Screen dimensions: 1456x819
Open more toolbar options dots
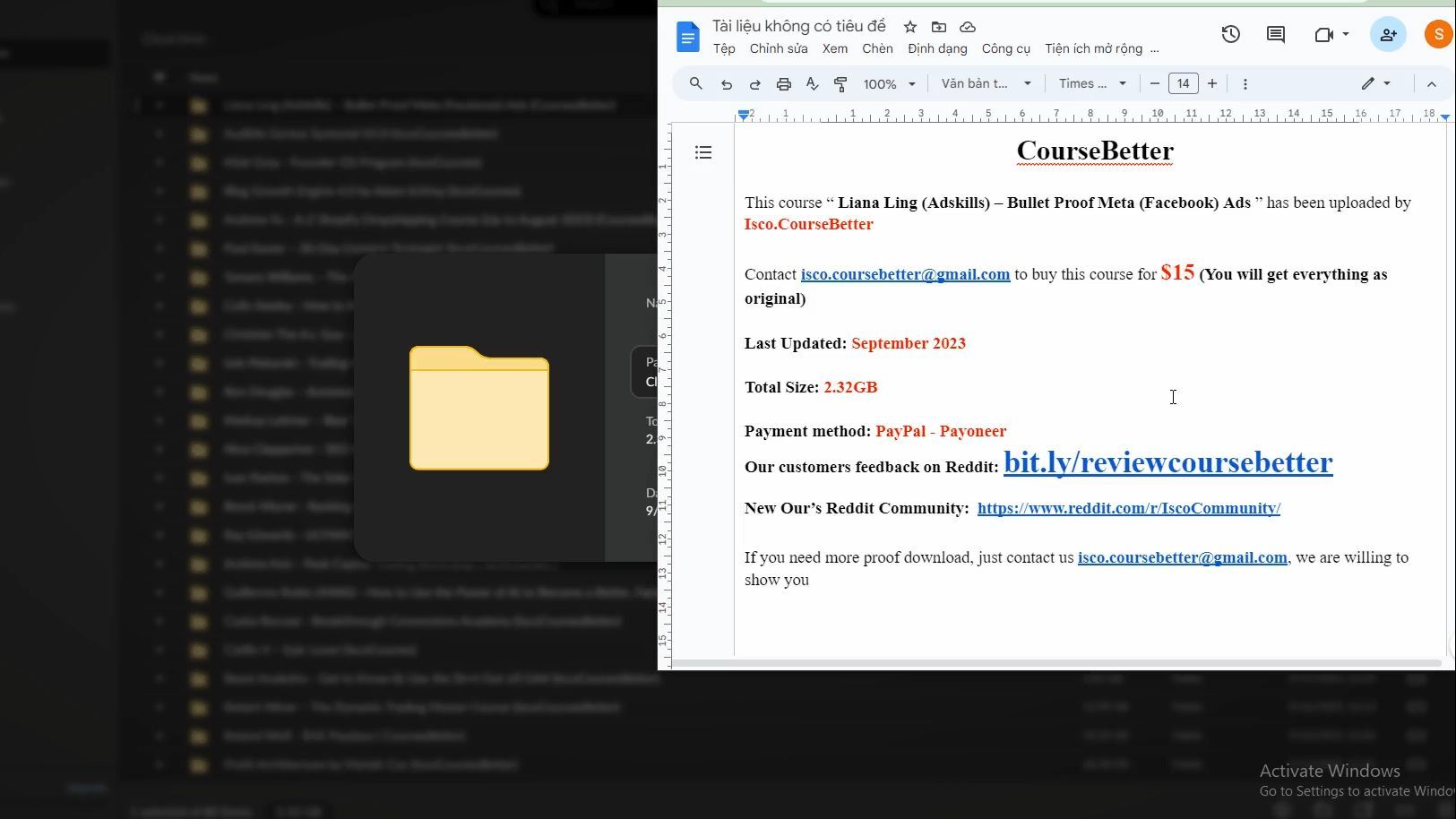[x=1245, y=83]
